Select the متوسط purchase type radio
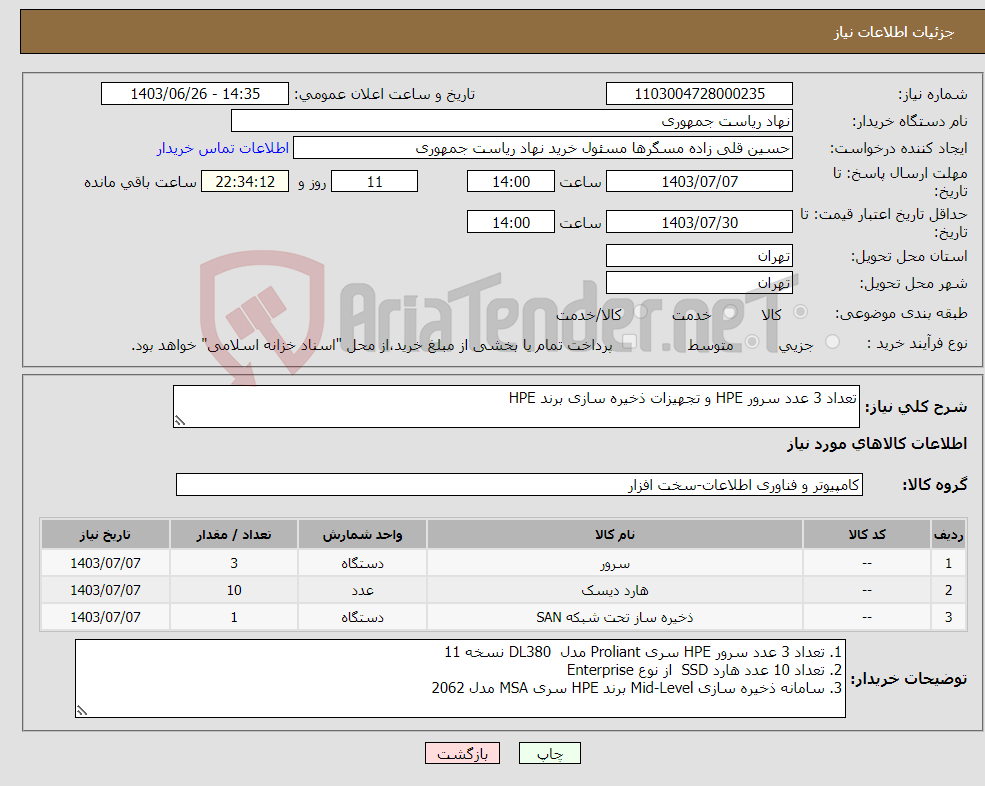This screenshot has height=786, width=985. tap(752, 342)
